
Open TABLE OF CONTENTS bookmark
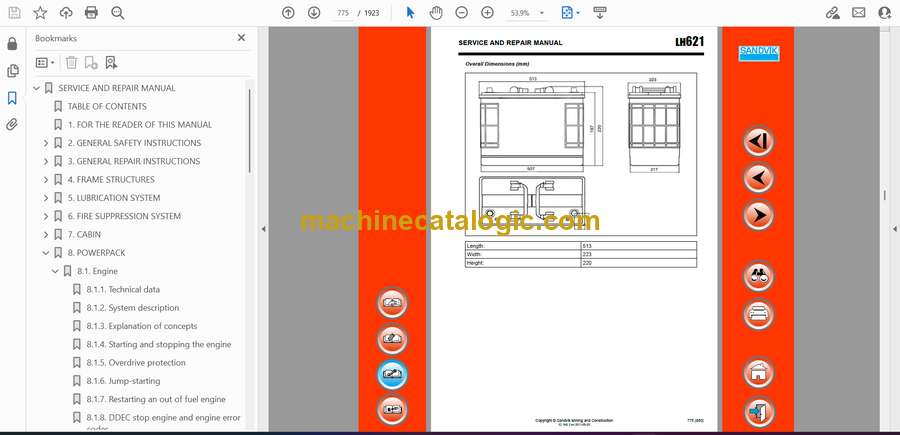pyautogui.click(x=107, y=106)
